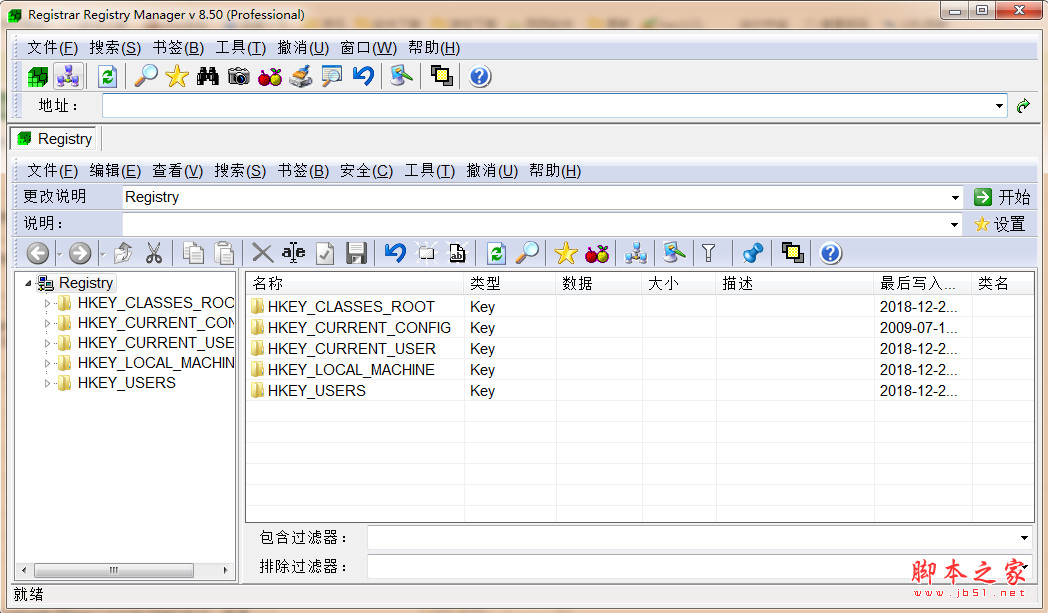Sort by the 最后写入 column header

point(922,283)
